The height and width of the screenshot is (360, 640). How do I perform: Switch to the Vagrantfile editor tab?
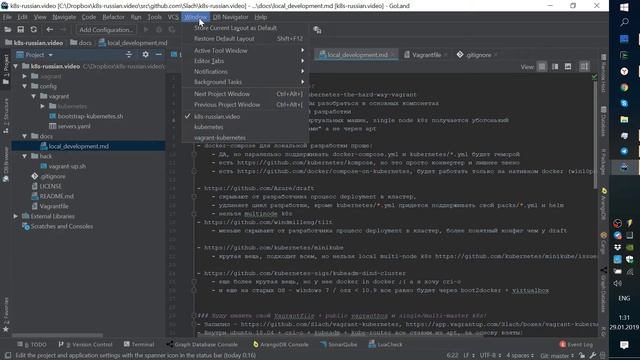pos(426,55)
